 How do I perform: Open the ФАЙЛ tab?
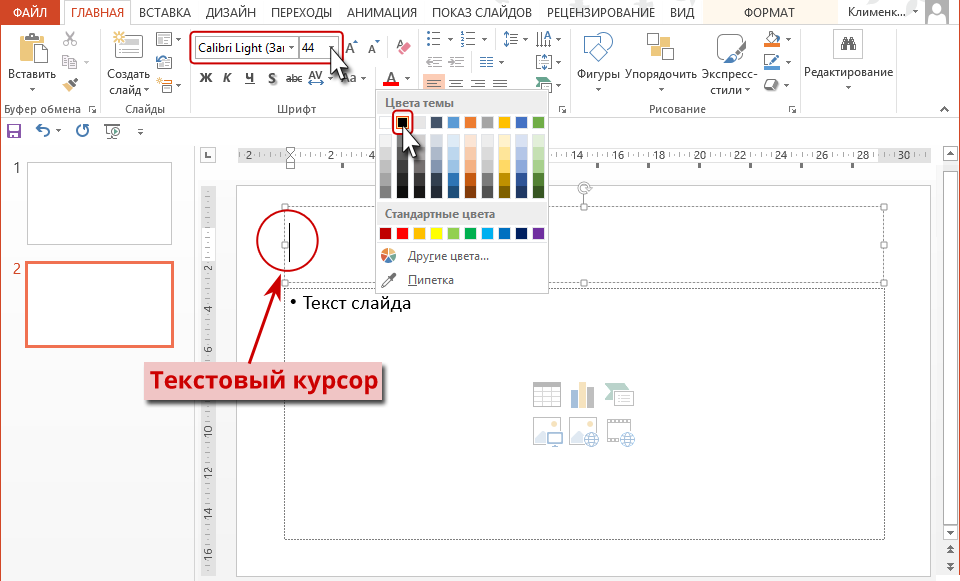click(30, 12)
